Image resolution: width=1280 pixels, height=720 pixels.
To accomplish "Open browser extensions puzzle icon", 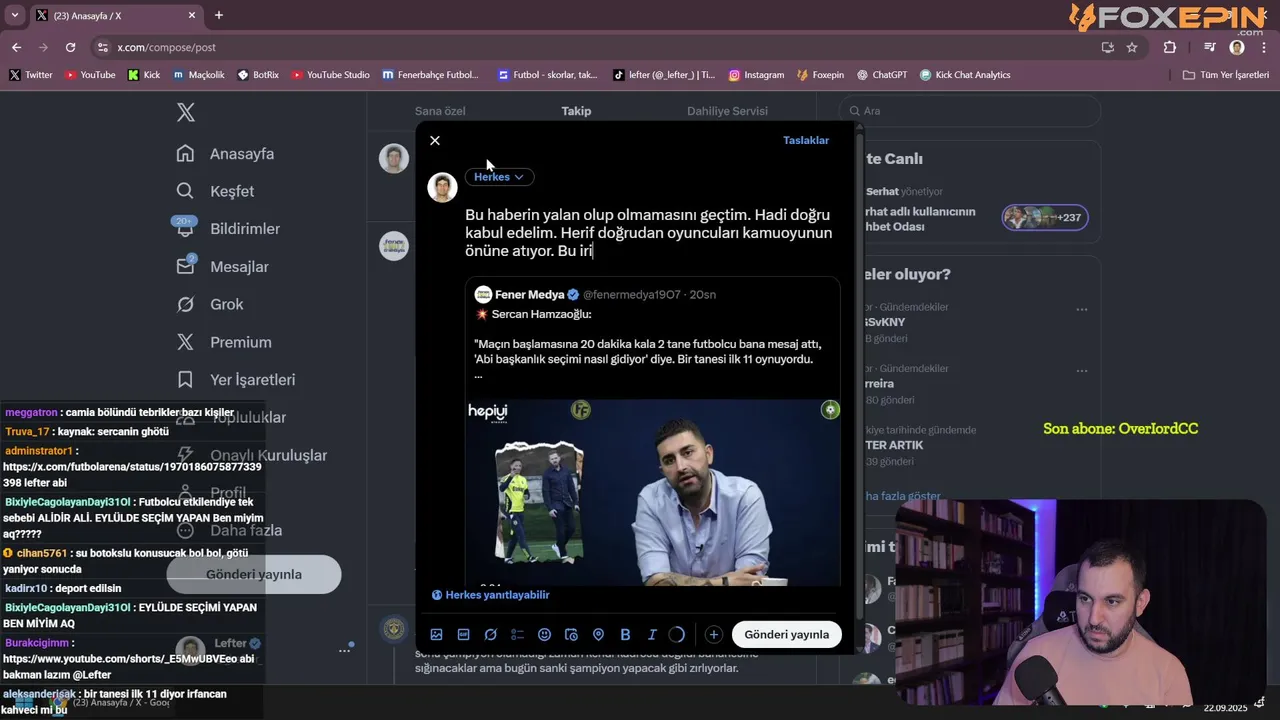I will [x=1170, y=47].
